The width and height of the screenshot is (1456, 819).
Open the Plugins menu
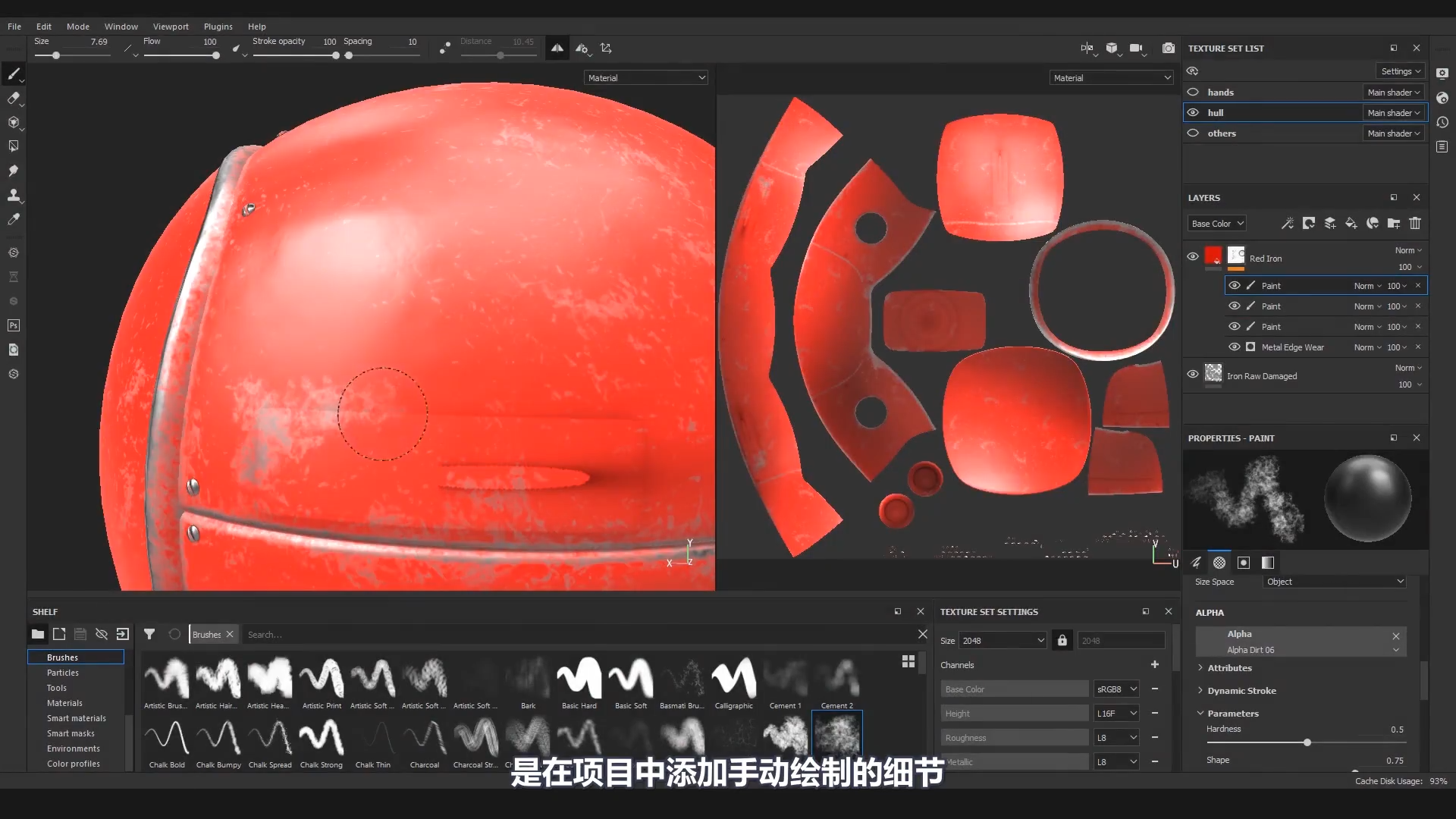tap(218, 26)
